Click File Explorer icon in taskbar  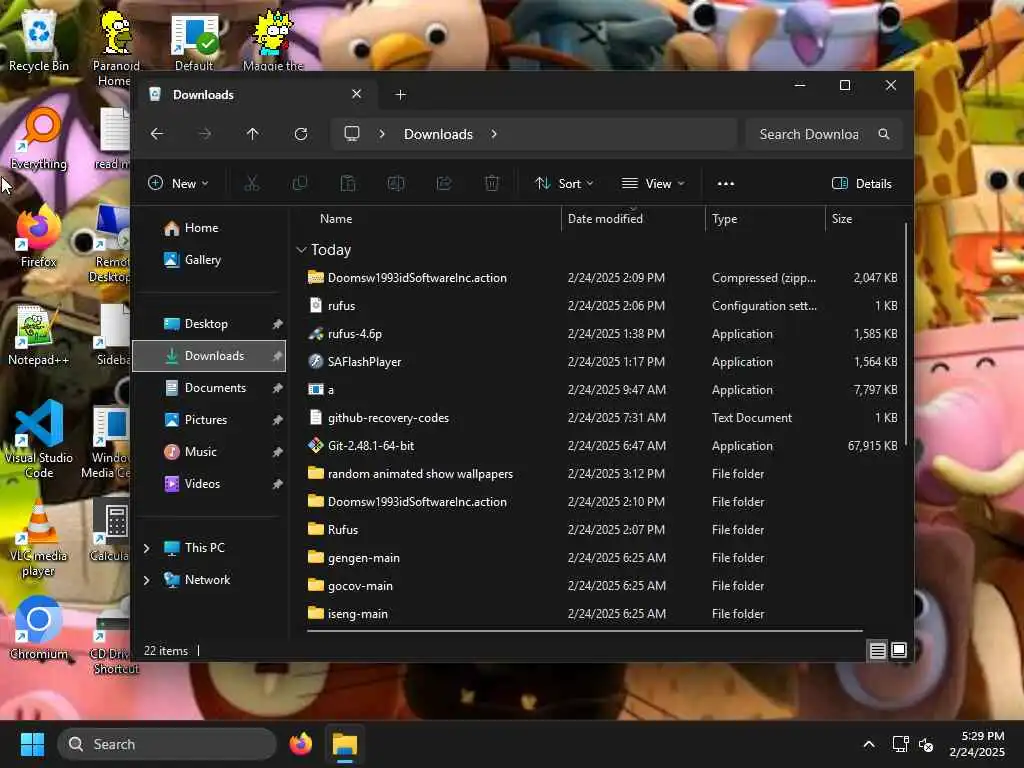(x=345, y=744)
